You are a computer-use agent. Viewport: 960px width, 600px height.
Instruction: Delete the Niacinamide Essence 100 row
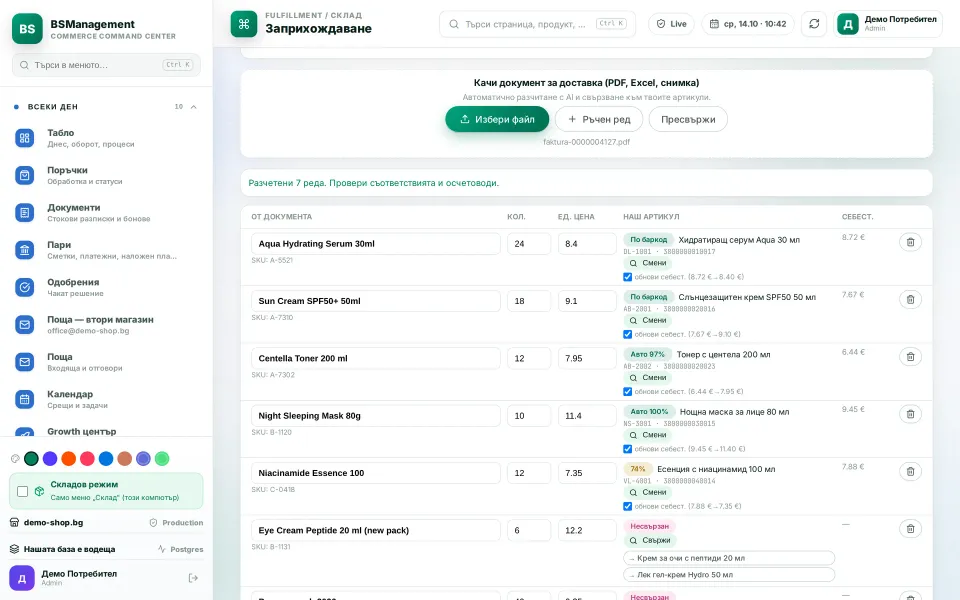point(910,471)
